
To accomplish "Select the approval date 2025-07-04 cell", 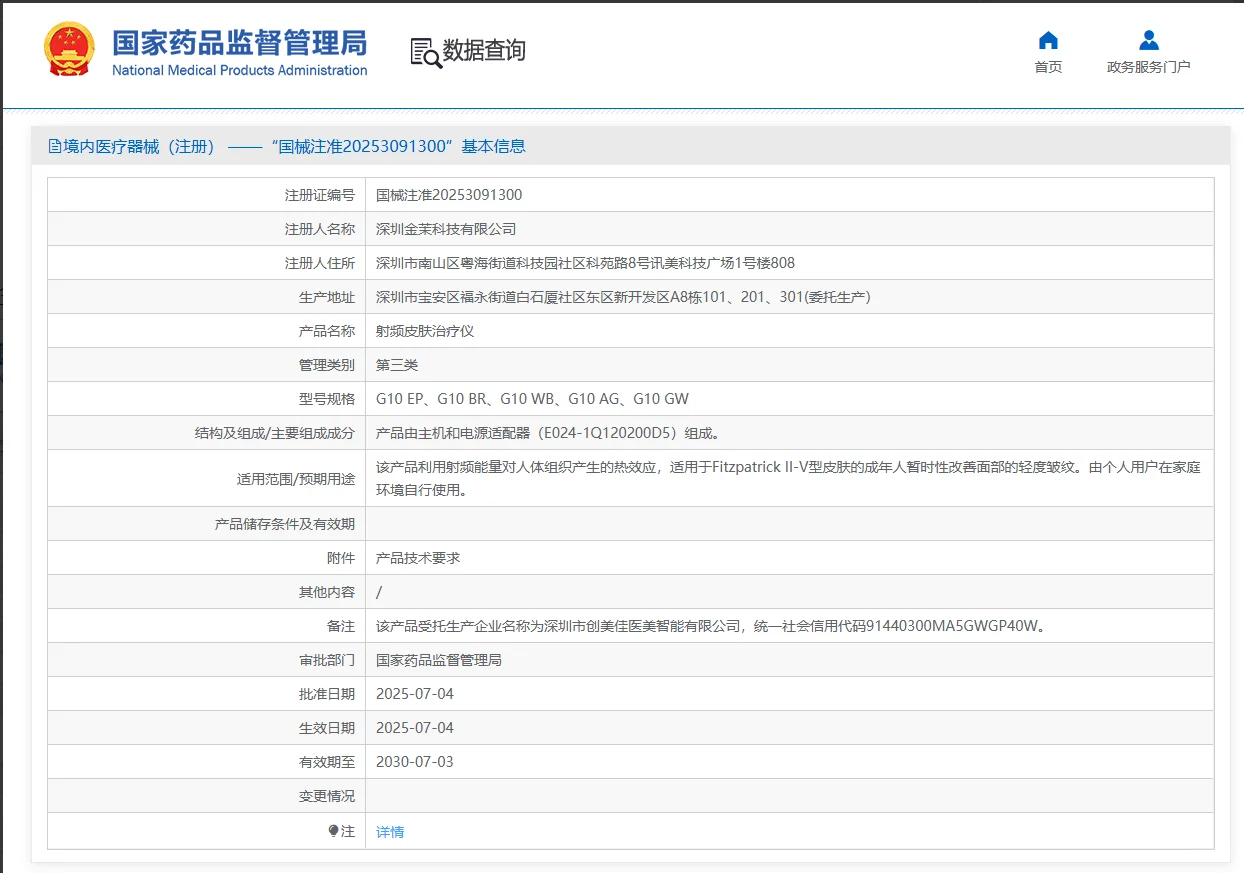I will [x=413, y=693].
